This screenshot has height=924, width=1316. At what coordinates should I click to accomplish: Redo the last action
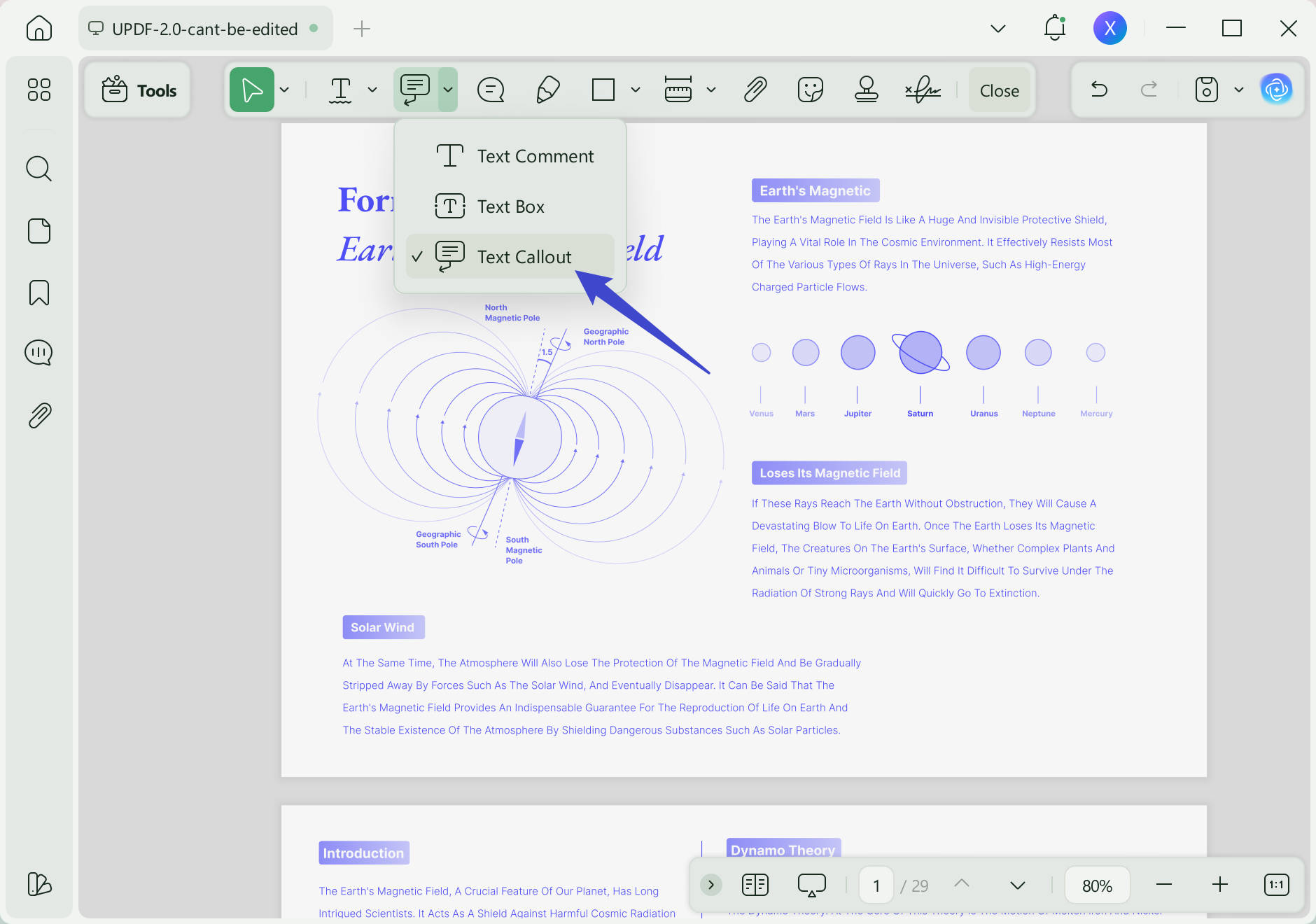1149,90
